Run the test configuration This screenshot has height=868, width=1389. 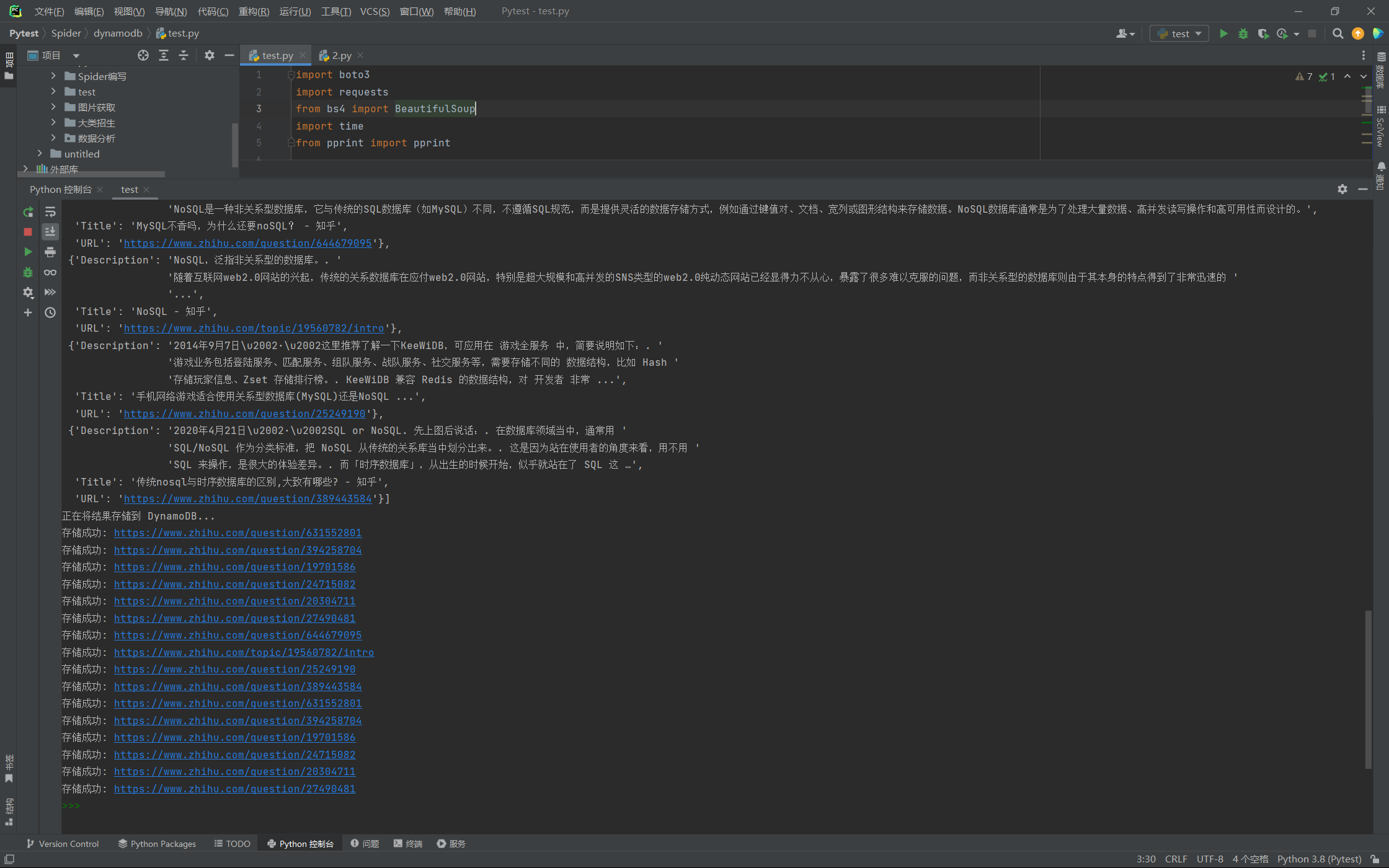(x=1223, y=33)
